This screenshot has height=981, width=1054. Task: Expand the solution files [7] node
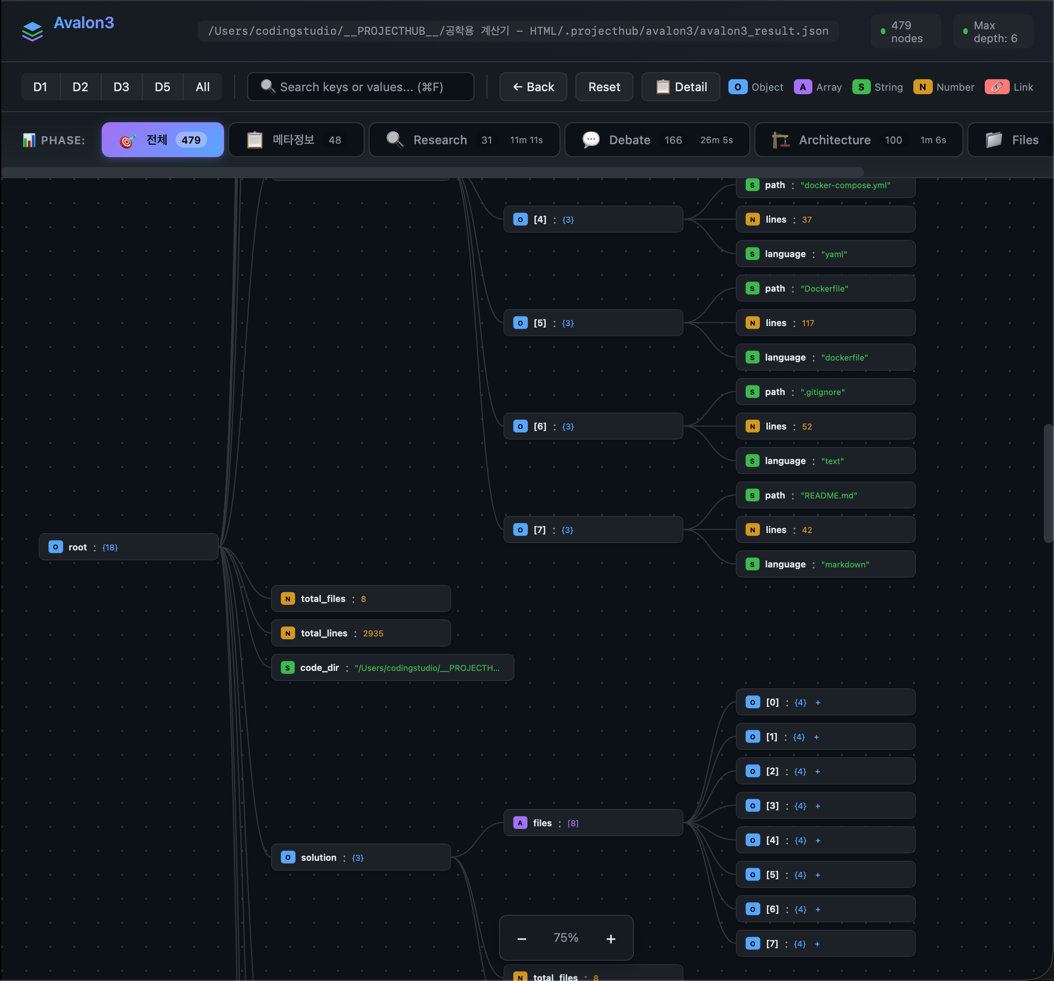tap(817, 944)
